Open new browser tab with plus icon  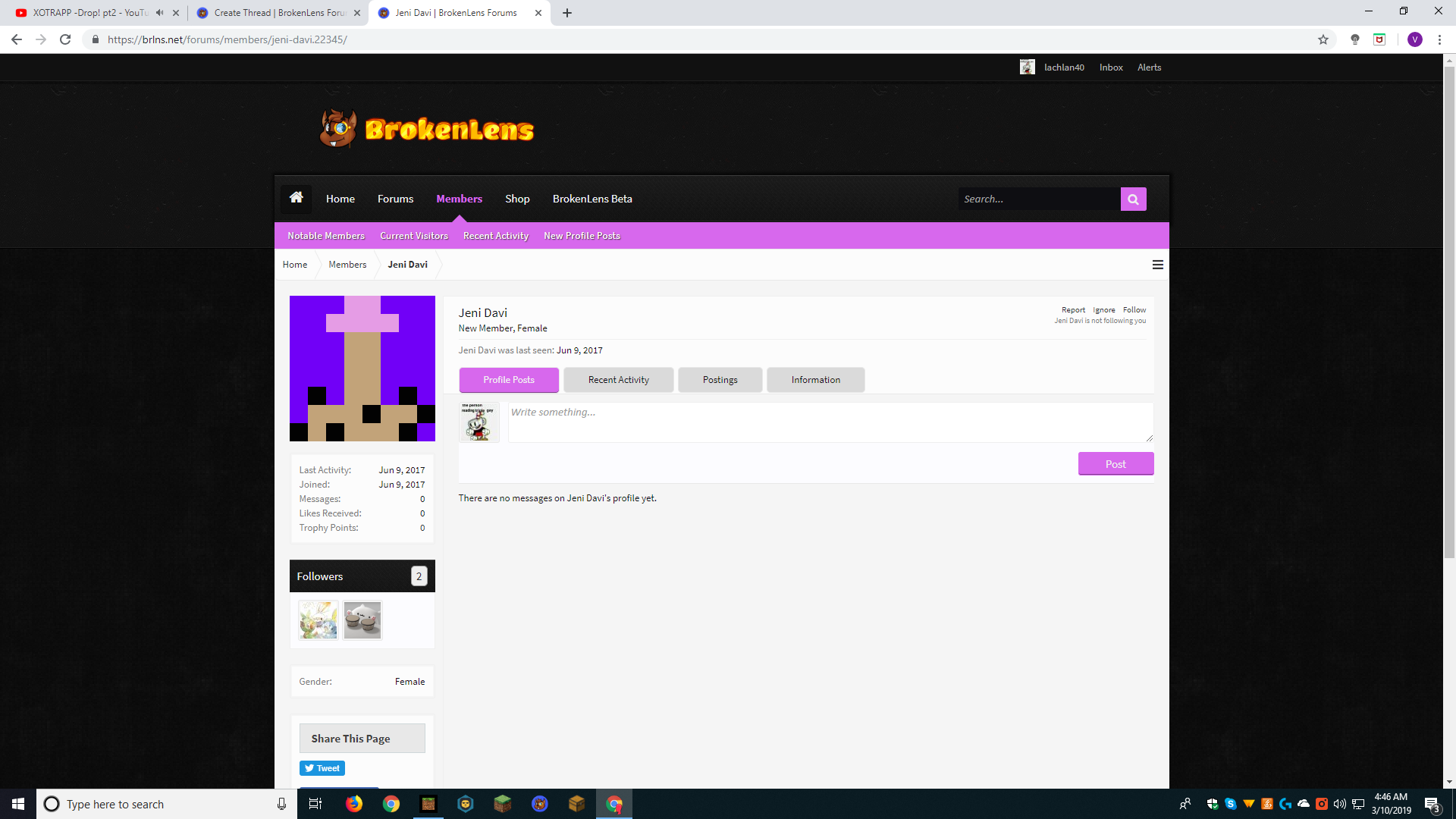567,13
